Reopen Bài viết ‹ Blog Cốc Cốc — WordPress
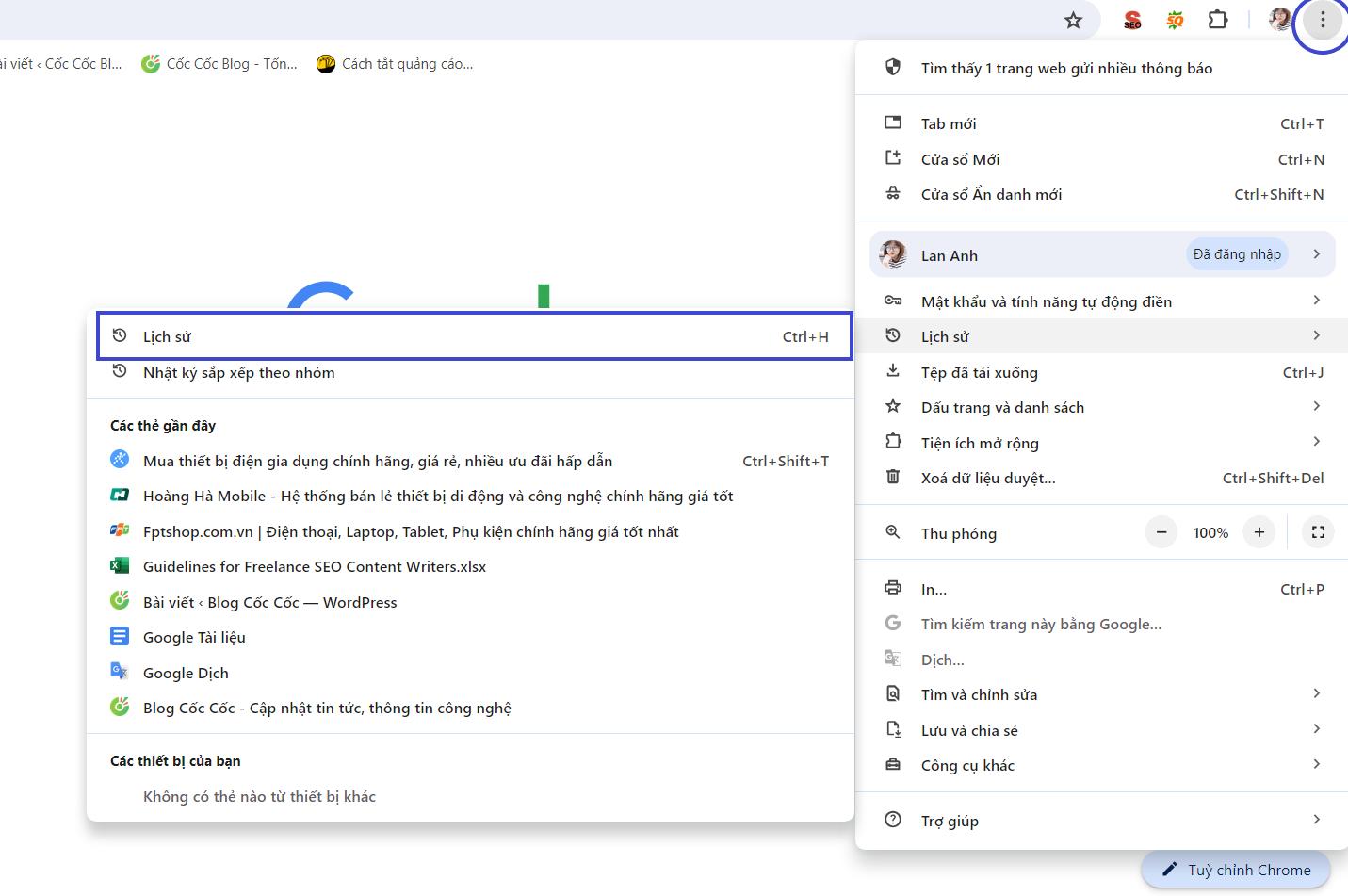 470,602
